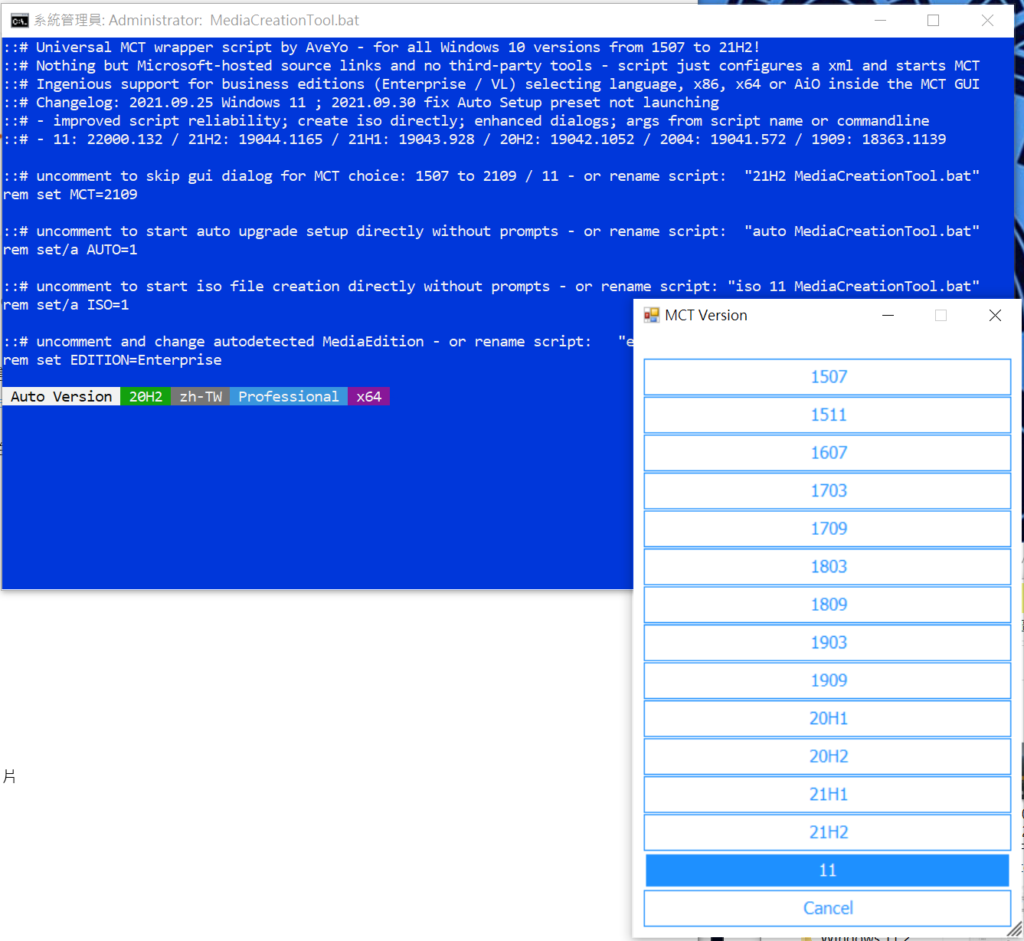Select version 1507 in MCT Version

(827, 377)
